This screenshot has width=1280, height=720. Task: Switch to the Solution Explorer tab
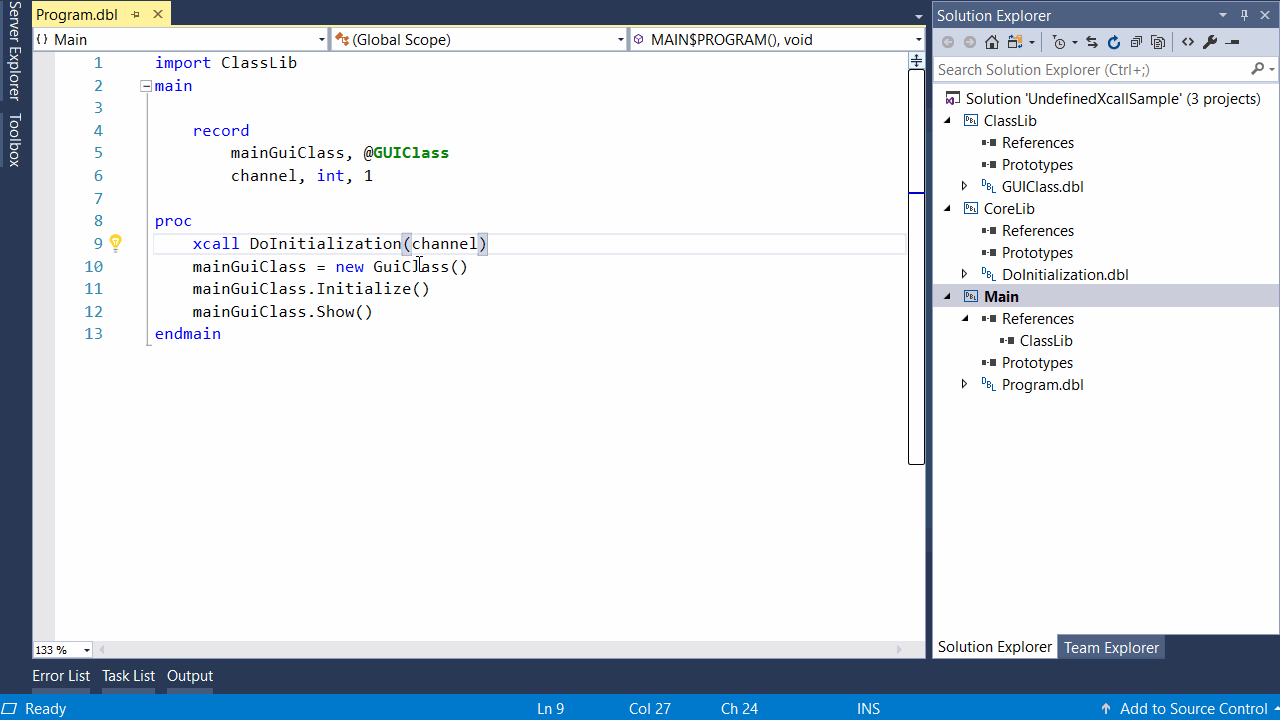tap(995, 647)
